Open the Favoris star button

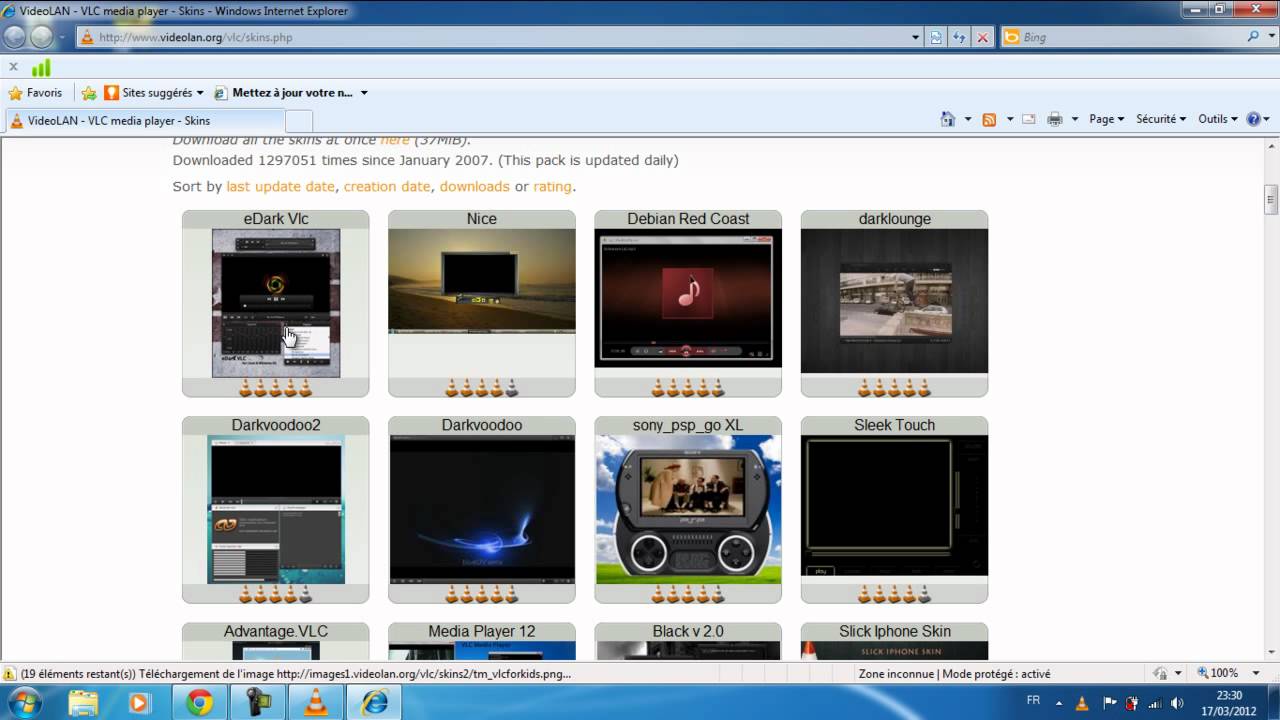pos(35,93)
